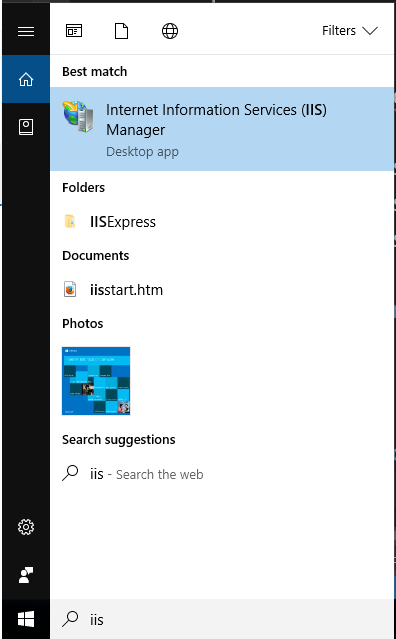Screen dimensions: 396x639
Task: Open the IISExpress folder result
Action: (x=222, y=222)
